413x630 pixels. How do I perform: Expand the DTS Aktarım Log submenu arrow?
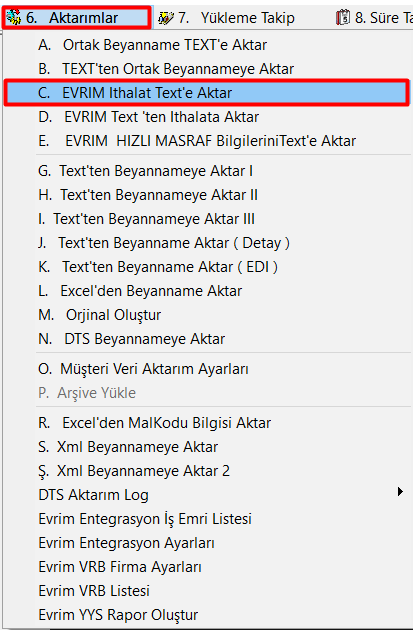[400, 491]
